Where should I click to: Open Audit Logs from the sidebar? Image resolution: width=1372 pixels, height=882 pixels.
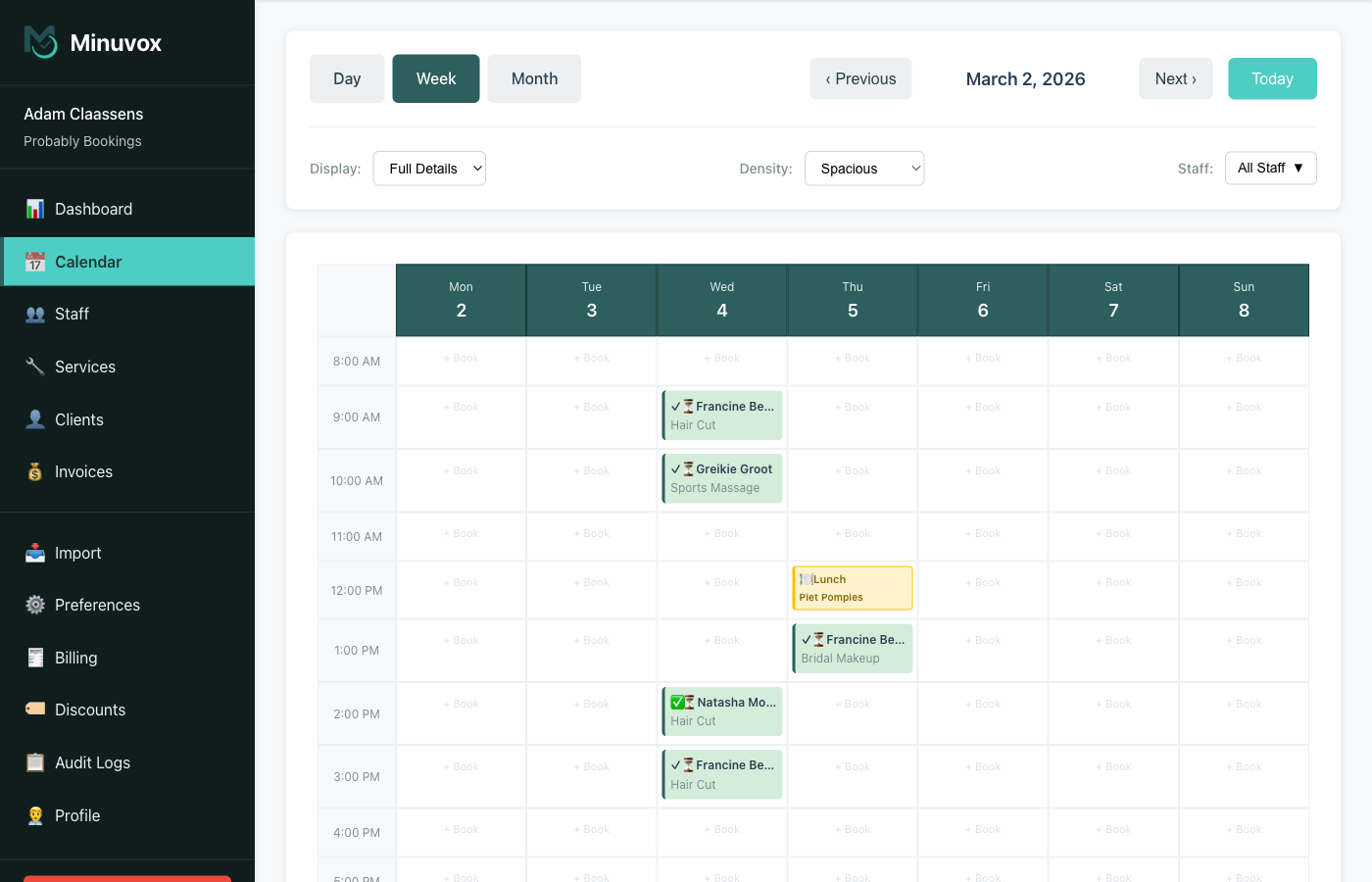pos(34,762)
